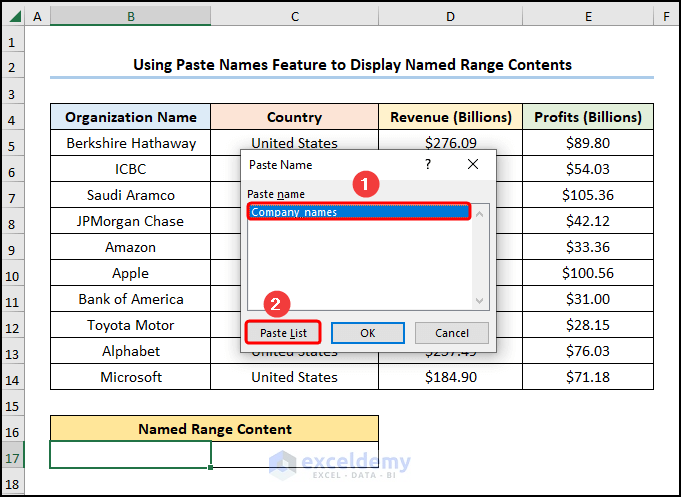Select the JPMorgan Chase cell
The image size is (681, 497).
point(130,221)
